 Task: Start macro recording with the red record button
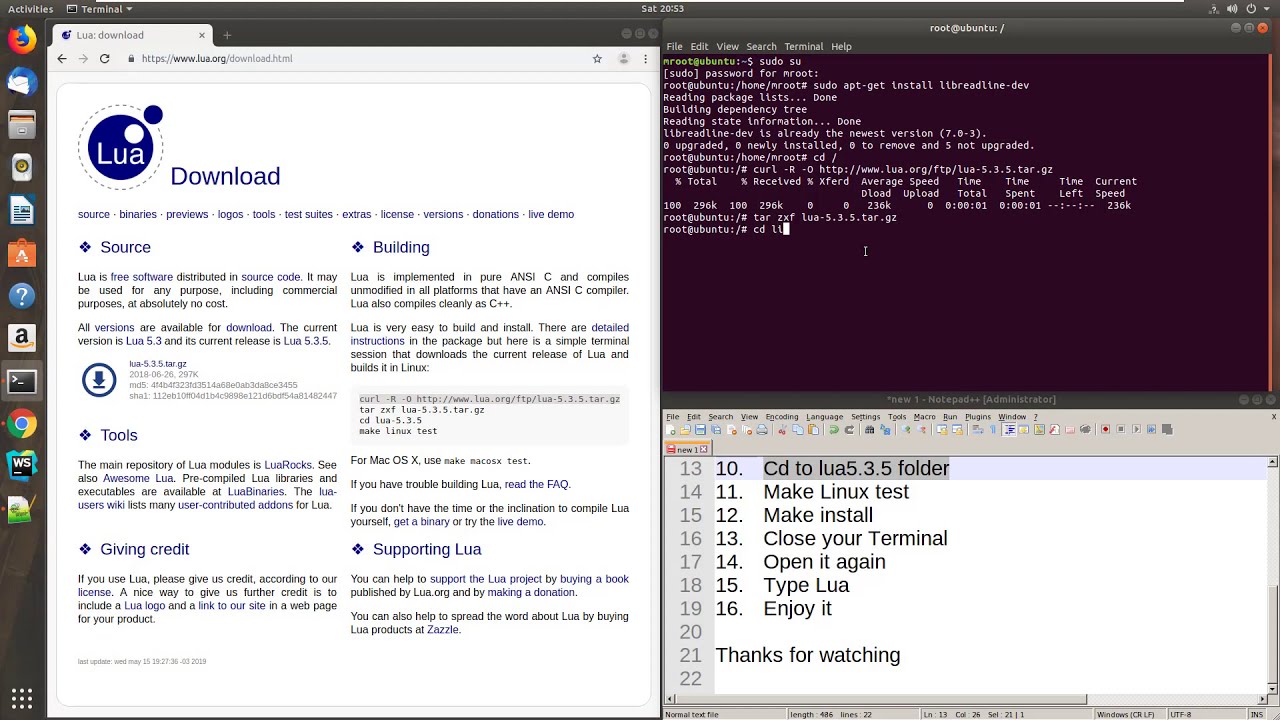coord(1105,430)
